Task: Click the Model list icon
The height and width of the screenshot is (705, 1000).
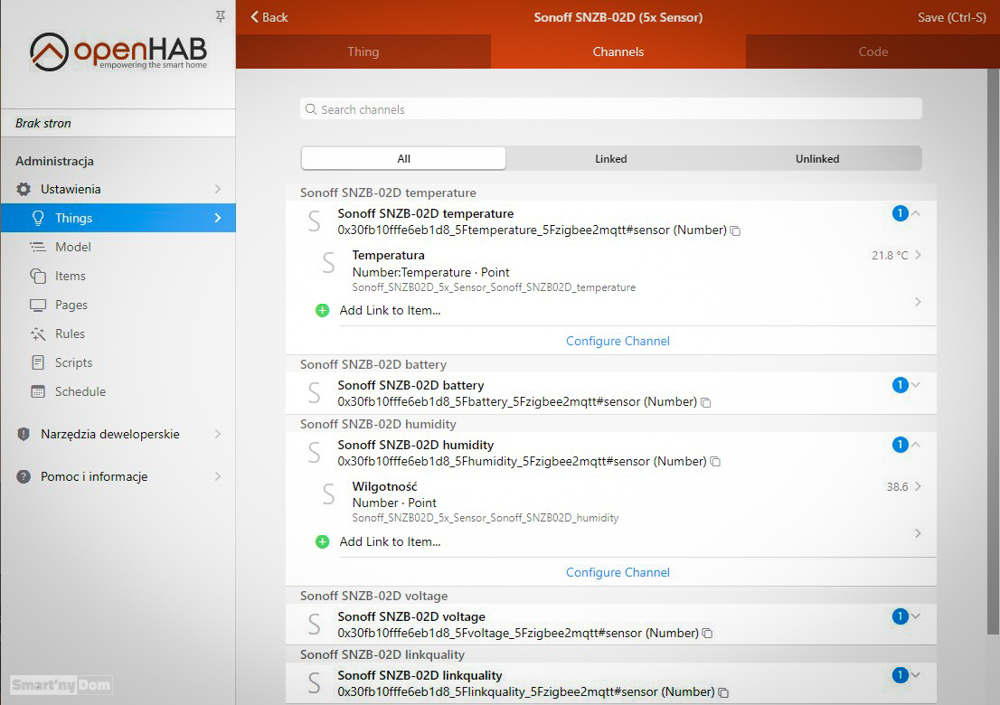Action: (x=38, y=247)
